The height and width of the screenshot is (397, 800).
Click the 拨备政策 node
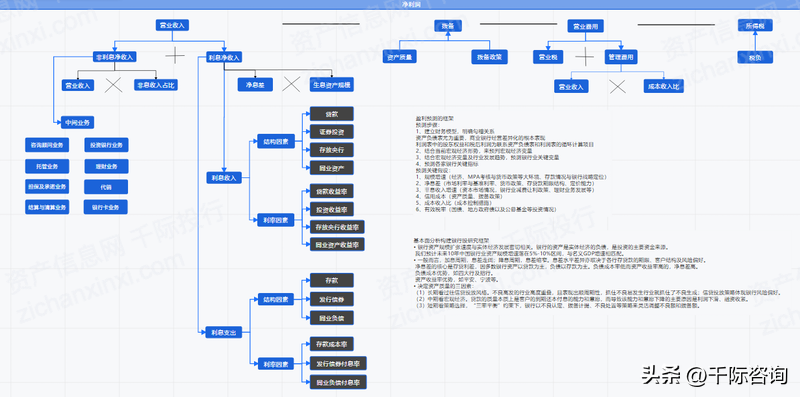coord(490,57)
